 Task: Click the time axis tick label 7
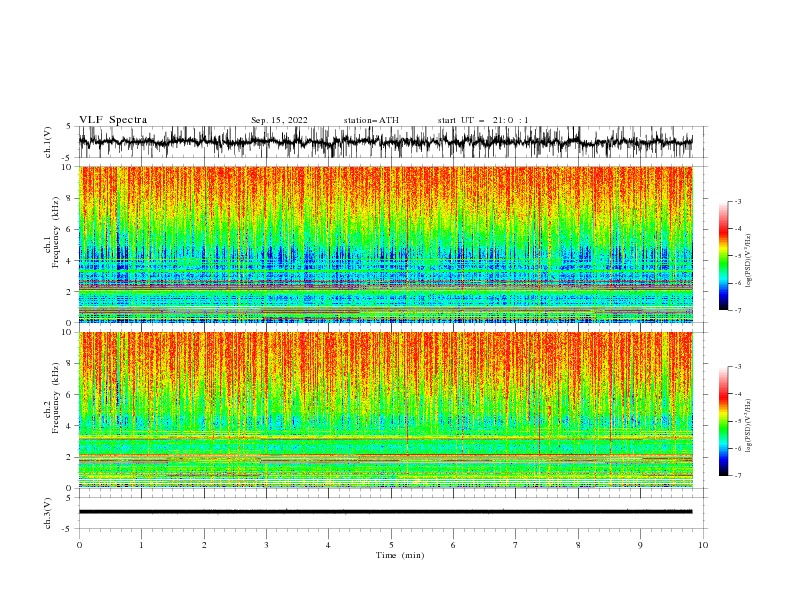[x=516, y=545]
